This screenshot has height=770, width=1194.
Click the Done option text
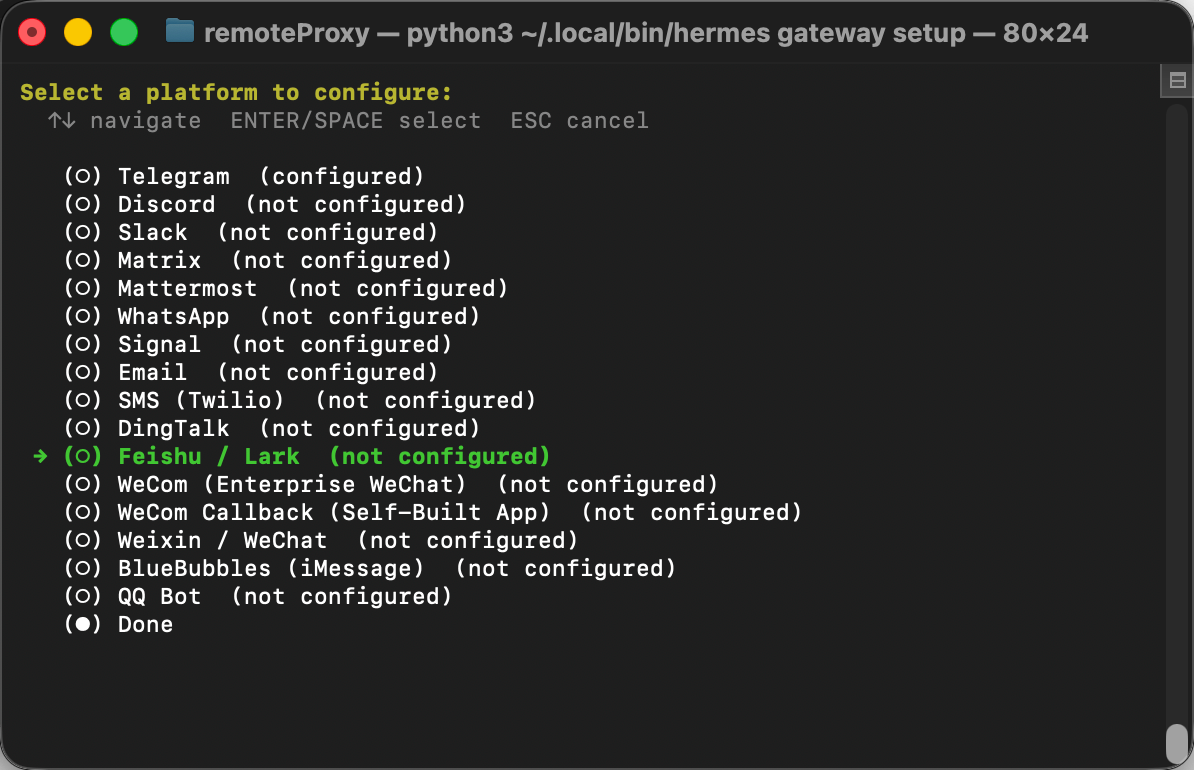(145, 625)
